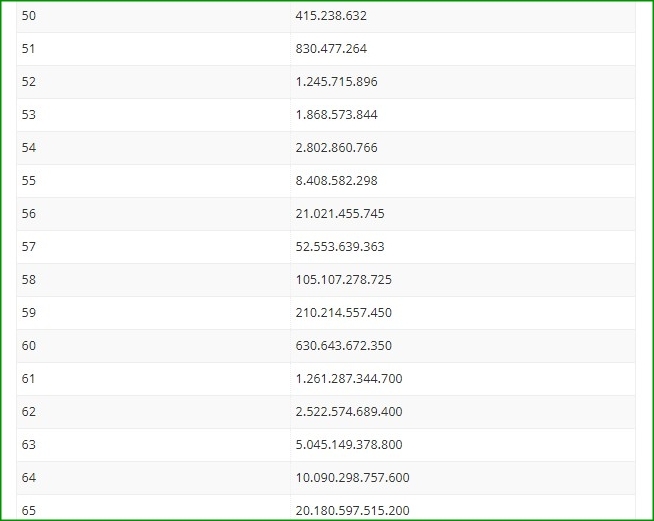Click the value 105.107.278.725
This screenshot has width=654, height=521.
[x=343, y=279]
